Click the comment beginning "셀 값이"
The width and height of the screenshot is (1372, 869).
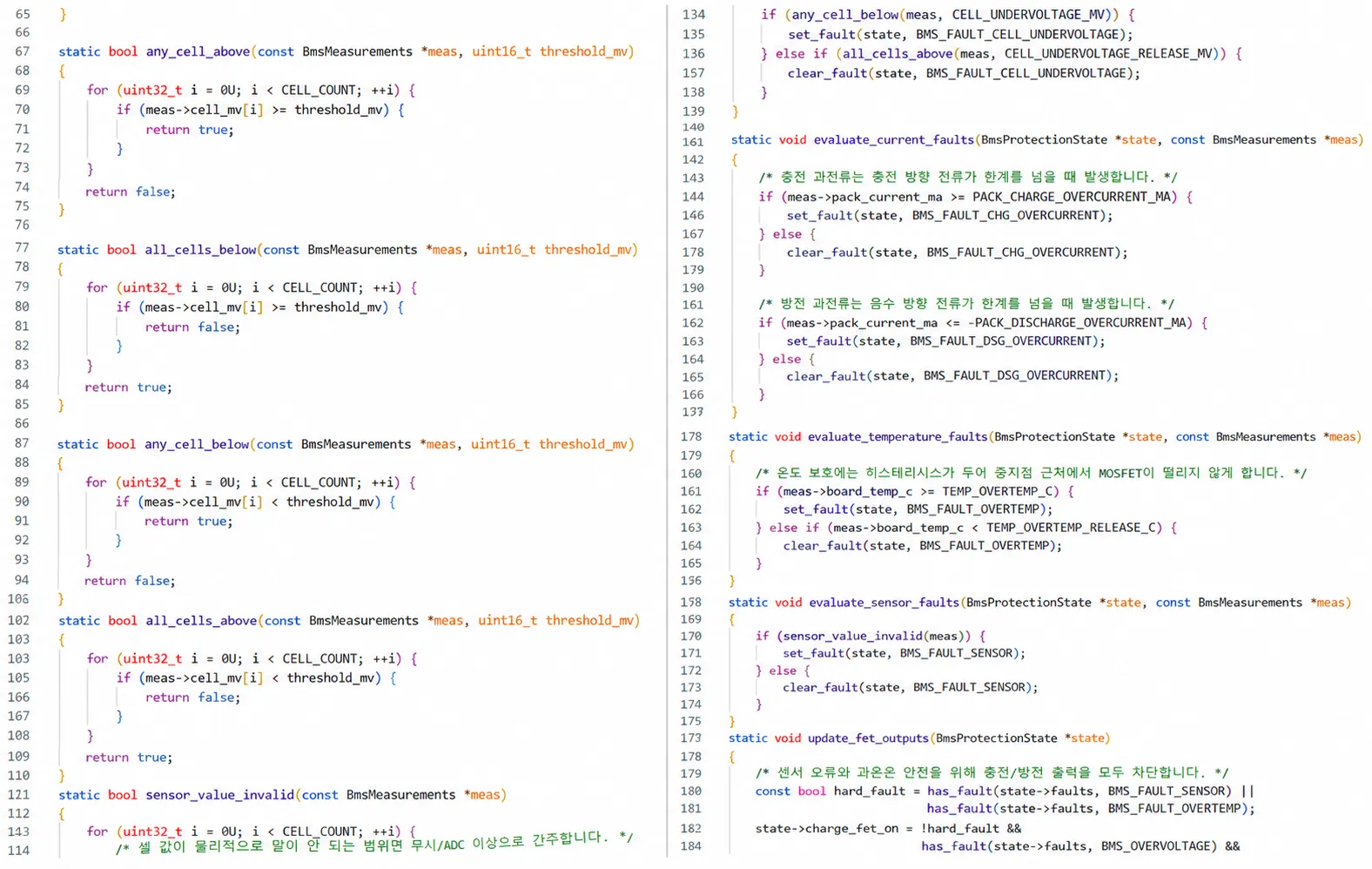click(x=374, y=844)
